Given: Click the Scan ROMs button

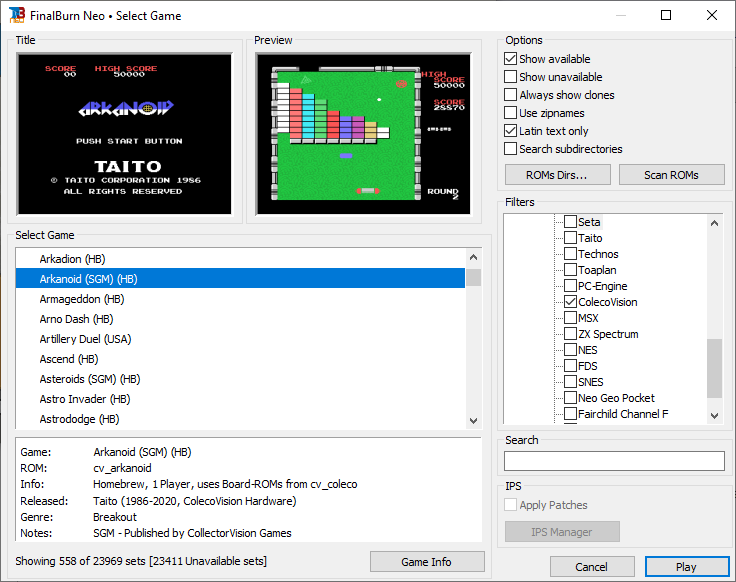Looking at the screenshot, I should (x=671, y=175).
